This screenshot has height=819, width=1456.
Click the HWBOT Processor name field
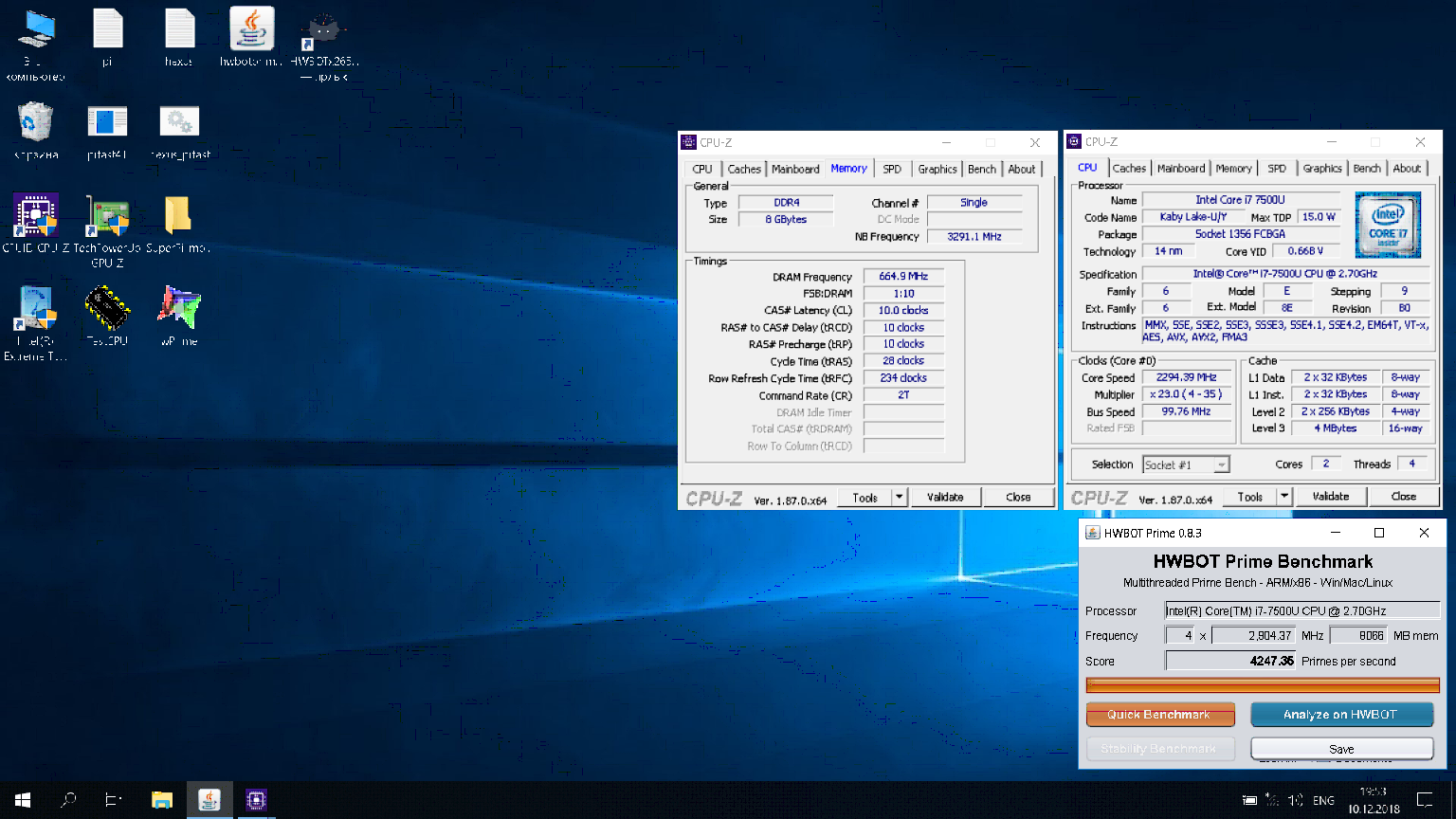[1302, 610]
